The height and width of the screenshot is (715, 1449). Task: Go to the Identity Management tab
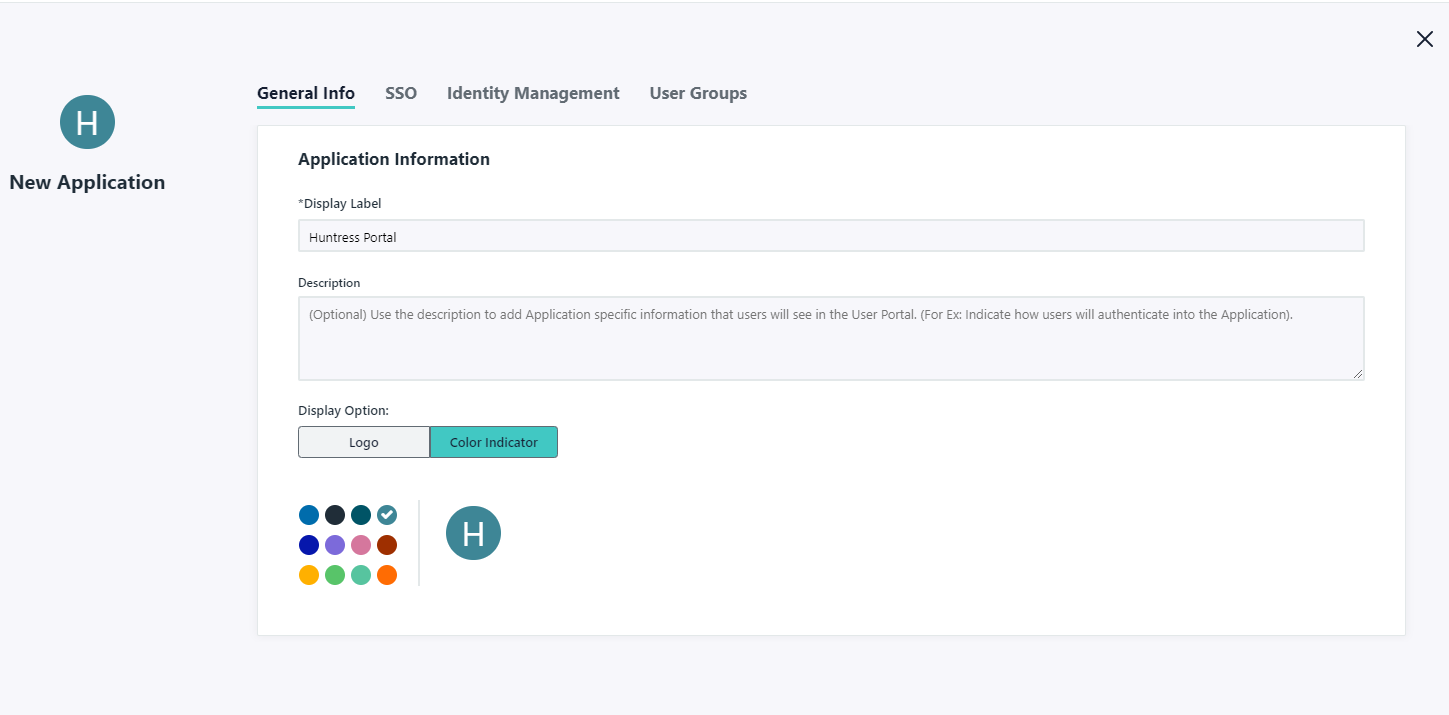click(533, 93)
